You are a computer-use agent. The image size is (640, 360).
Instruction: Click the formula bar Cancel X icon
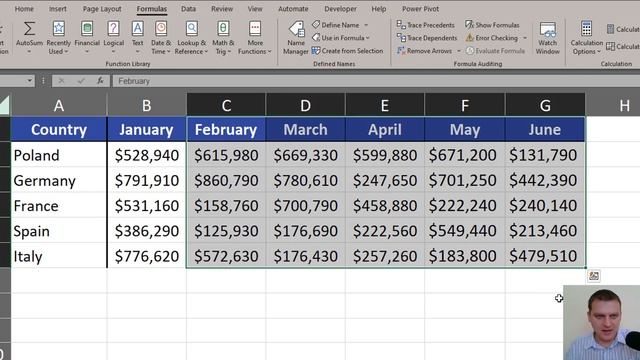tap(61, 81)
